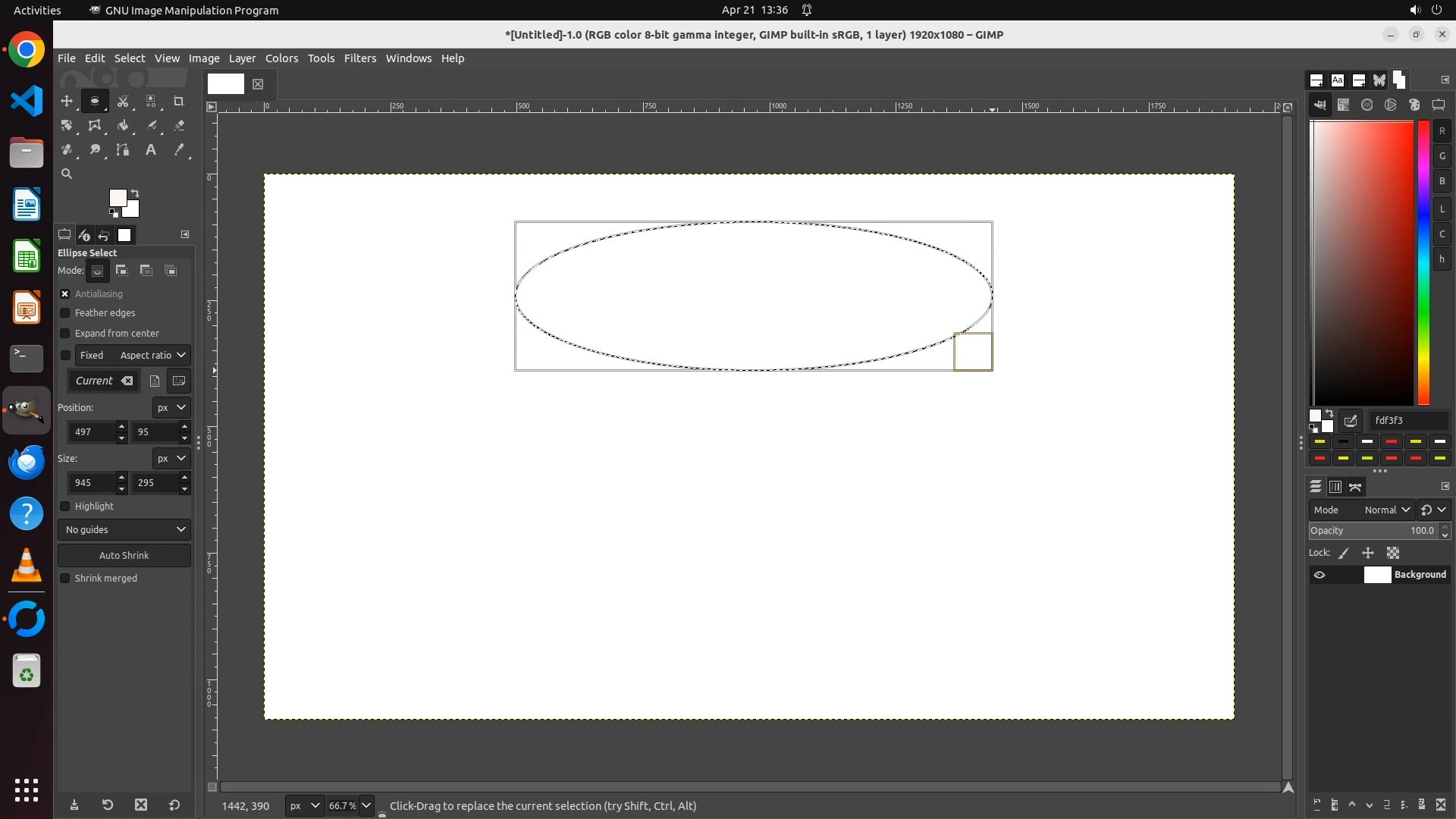1456x819 pixels.
Task: Open the Colors menu
Action: pyautogui.click(x=281, y=58)
